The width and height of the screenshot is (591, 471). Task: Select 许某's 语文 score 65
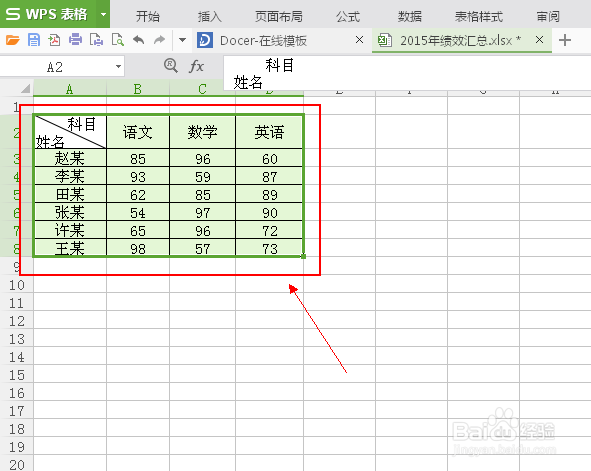tap(138, 230)
